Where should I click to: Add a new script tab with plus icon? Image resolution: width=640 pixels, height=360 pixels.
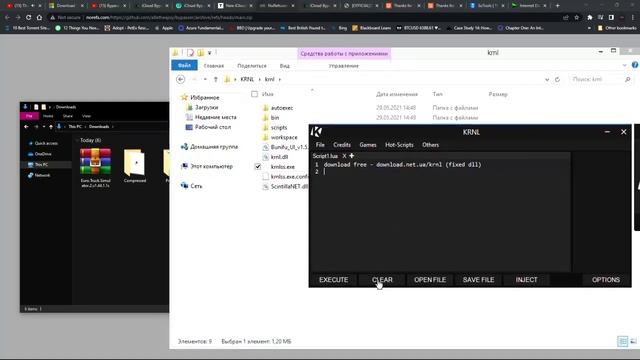click(351, 156)
